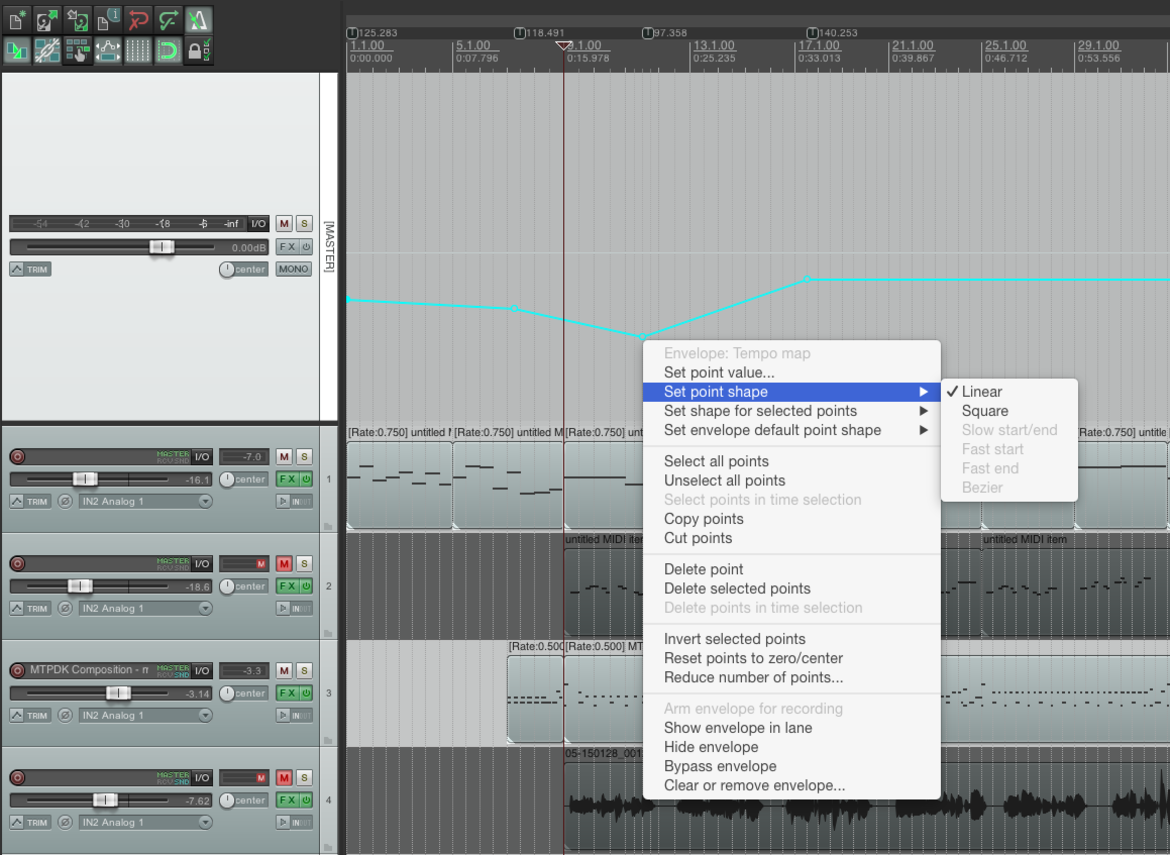
Task: Click master track TRIM envelope button
Action: [31, 269]
